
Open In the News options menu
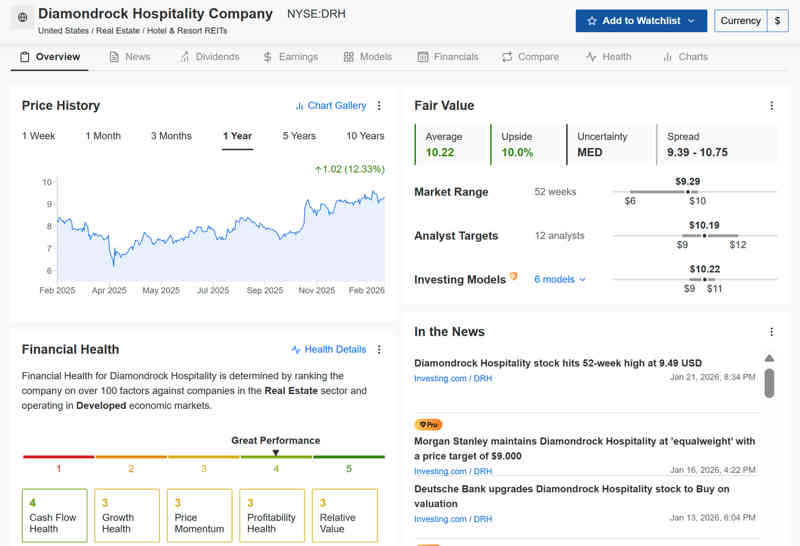point(771,332)
